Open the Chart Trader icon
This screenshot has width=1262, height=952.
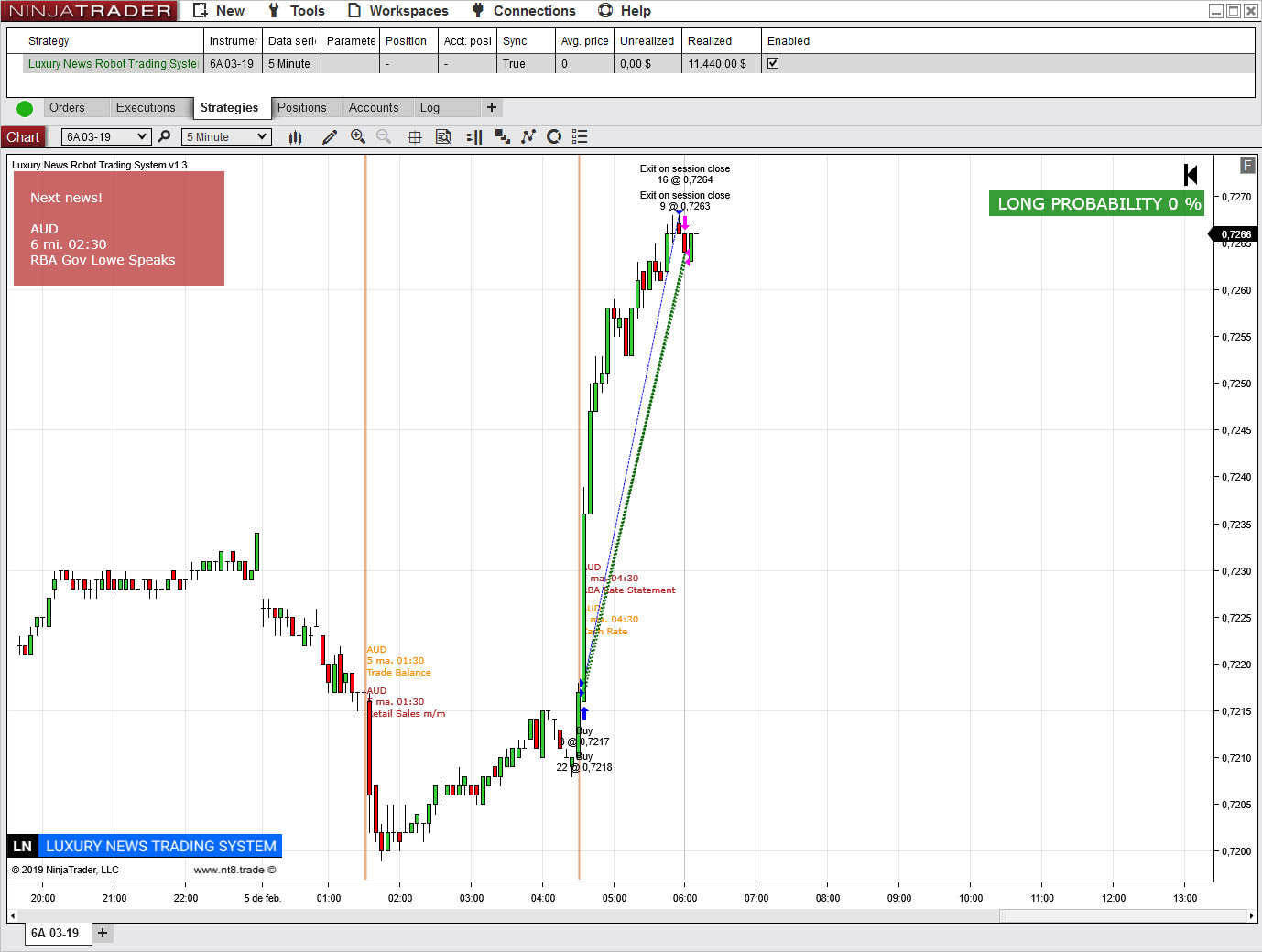pos(474,137)
